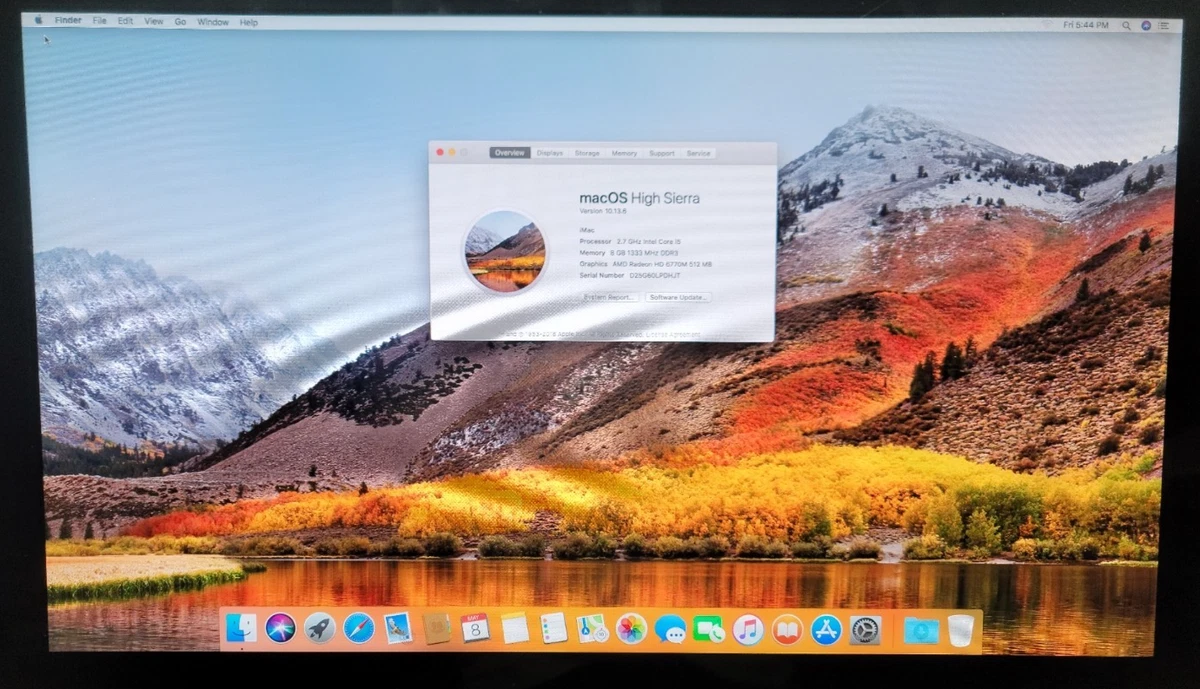
Task: Open iTunes music note icon
Action: (x=748, y=629)
